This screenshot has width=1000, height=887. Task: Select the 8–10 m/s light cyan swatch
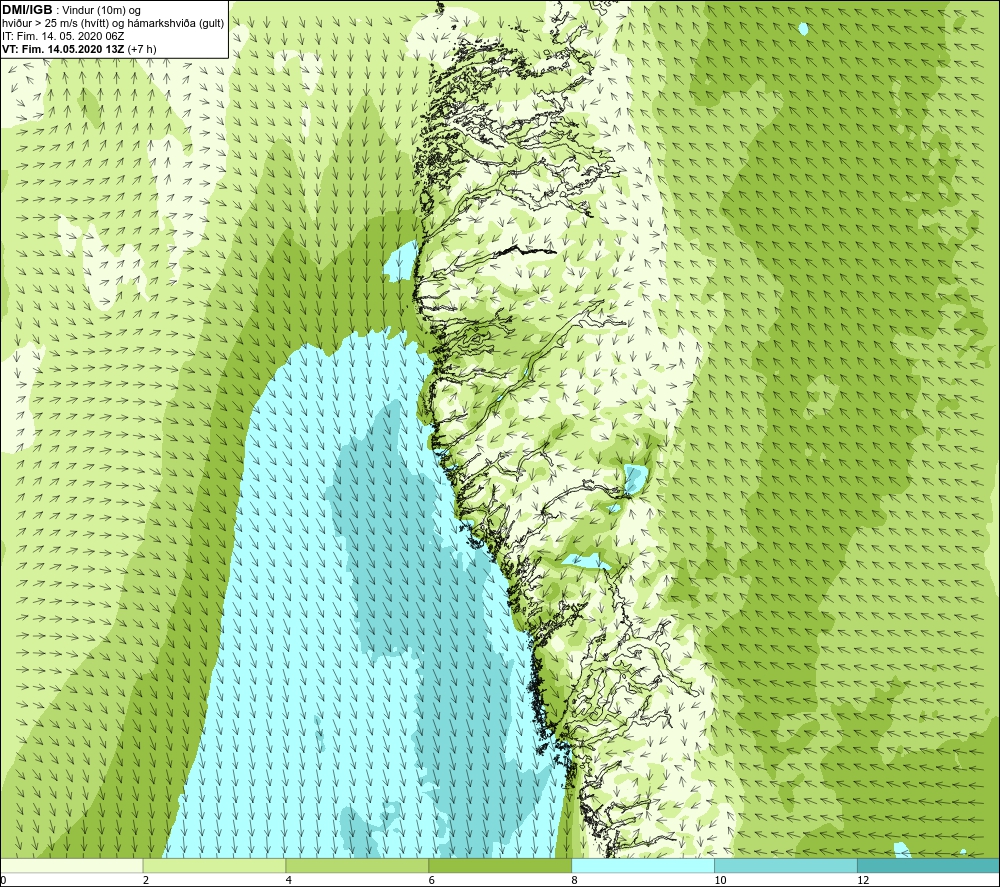[643, 866]
